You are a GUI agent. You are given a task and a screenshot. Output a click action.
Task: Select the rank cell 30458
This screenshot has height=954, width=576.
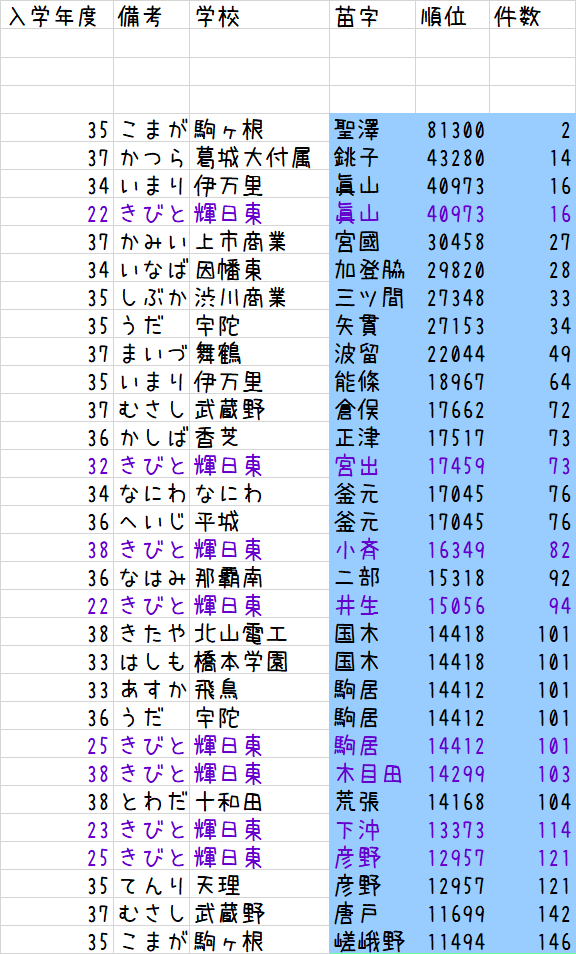point(453,240)
